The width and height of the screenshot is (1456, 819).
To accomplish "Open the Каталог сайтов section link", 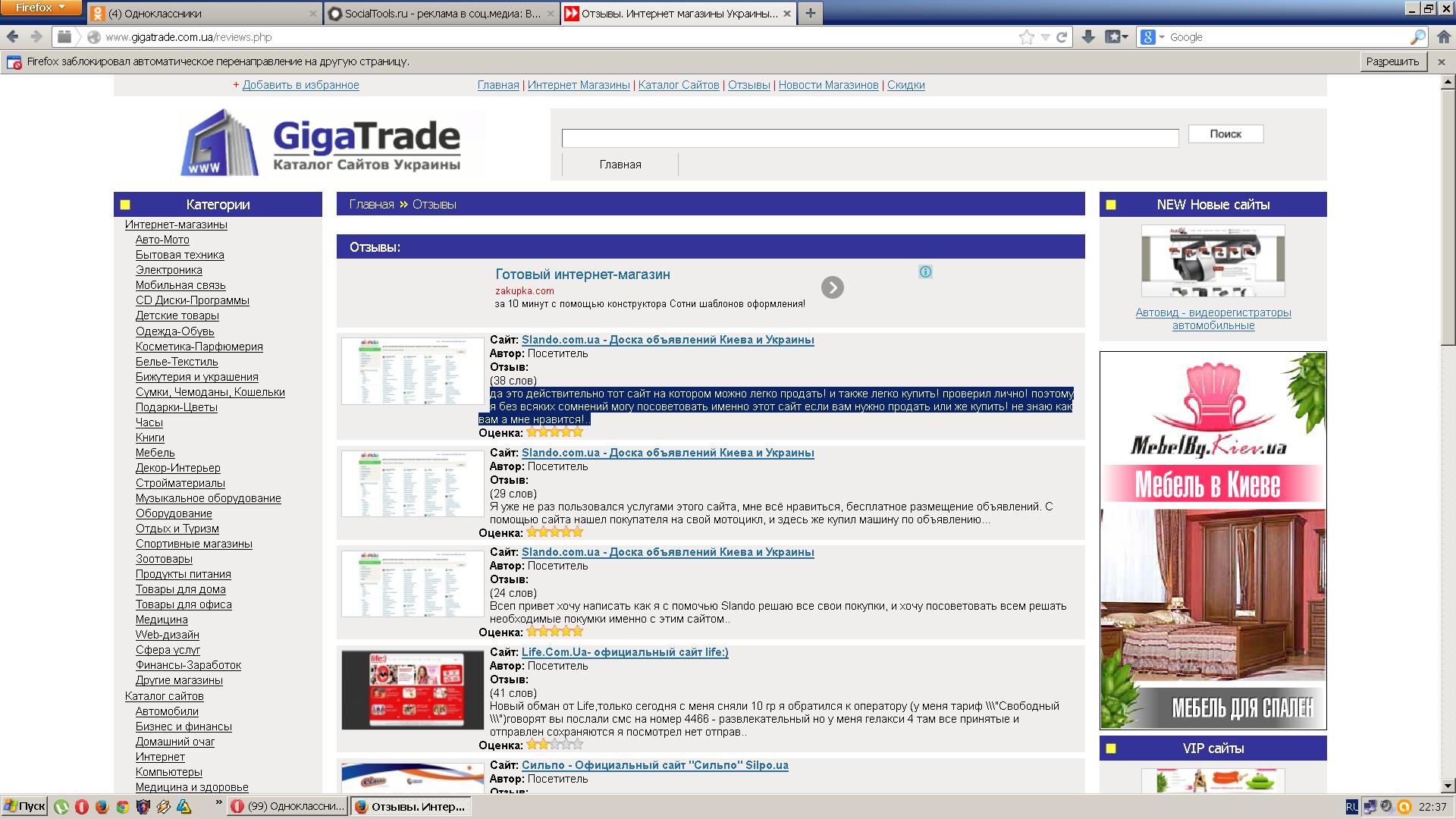I will (165, 696).
